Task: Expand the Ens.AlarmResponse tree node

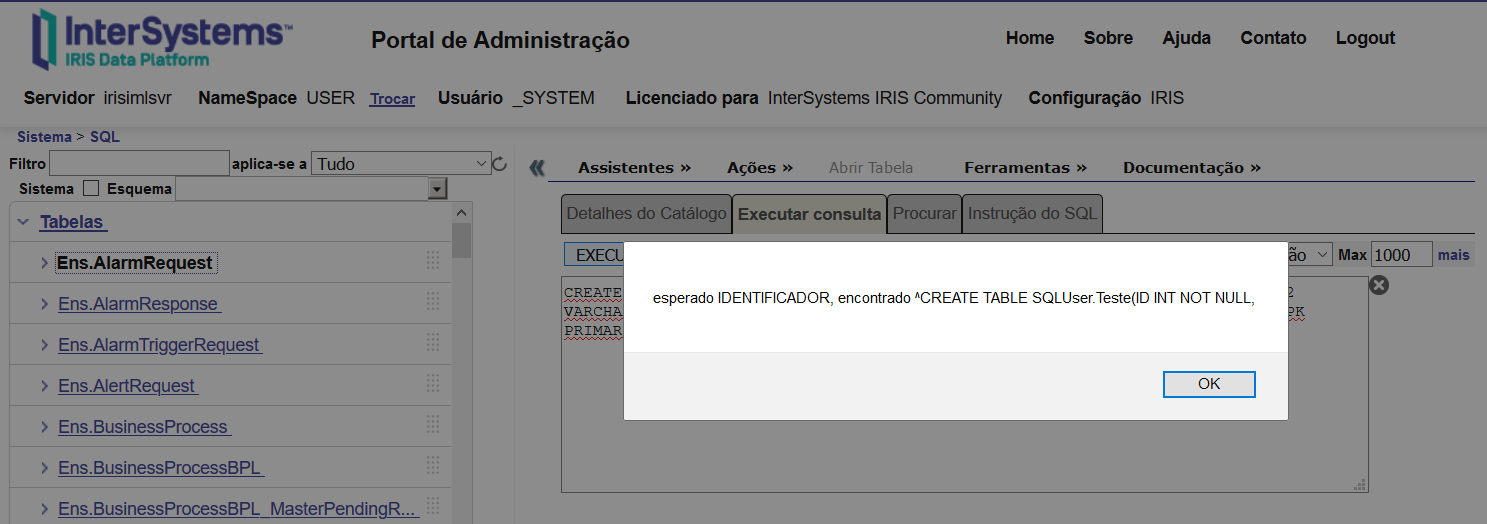Action: (44, 304)
